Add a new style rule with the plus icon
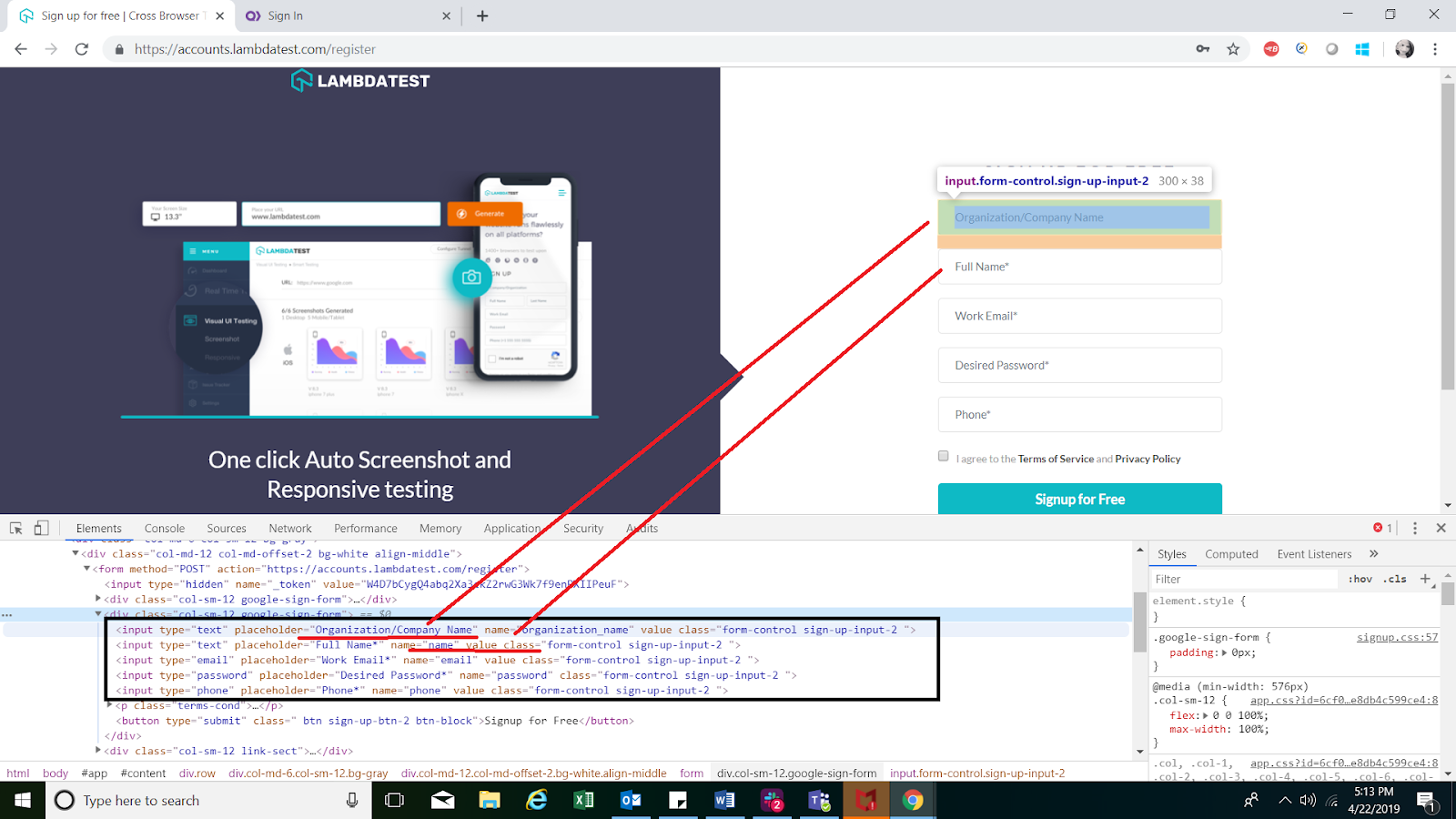Image resolution: width=1456 pixels, height=819 pixels. pyautogui.click(x=1426, y=579)
